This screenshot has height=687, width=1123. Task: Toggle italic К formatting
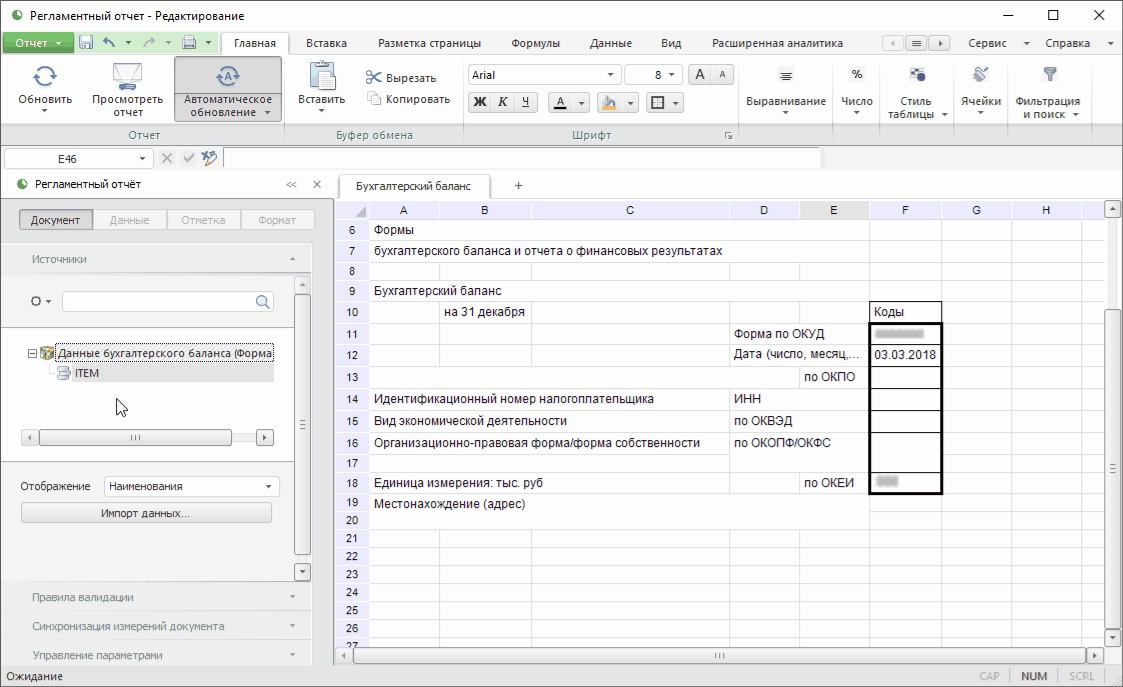[502, 102]
